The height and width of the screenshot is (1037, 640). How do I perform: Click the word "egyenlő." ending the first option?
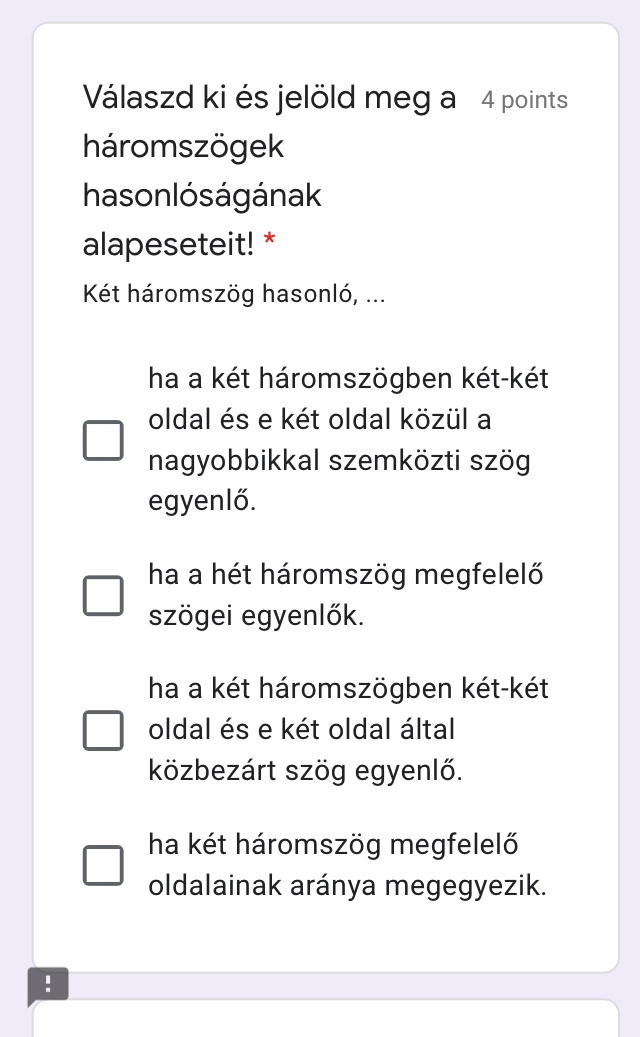click(202, 502)
